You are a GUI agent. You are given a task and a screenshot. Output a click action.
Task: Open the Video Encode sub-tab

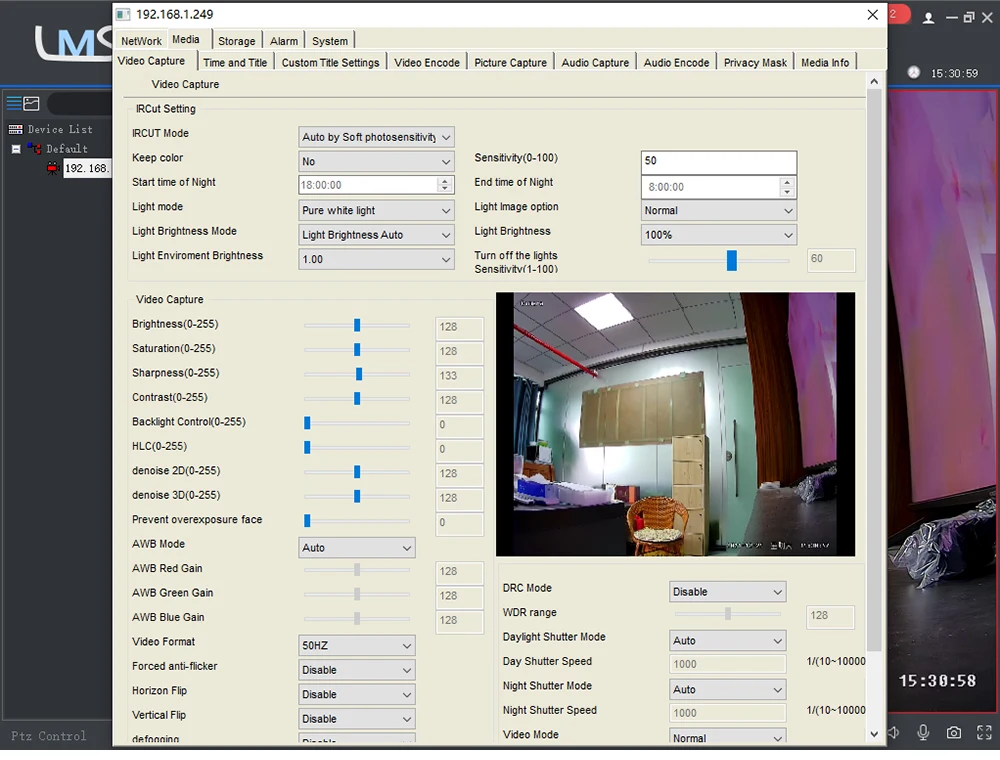[x=427, y=62]
